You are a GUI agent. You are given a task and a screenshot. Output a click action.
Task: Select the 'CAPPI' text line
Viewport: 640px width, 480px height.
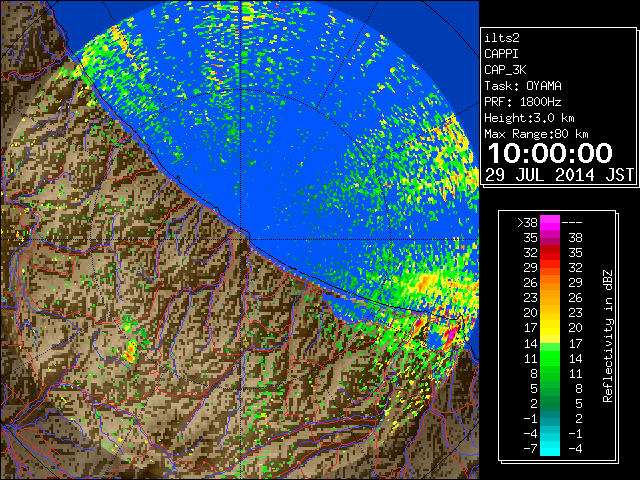[x=501, y=54]
